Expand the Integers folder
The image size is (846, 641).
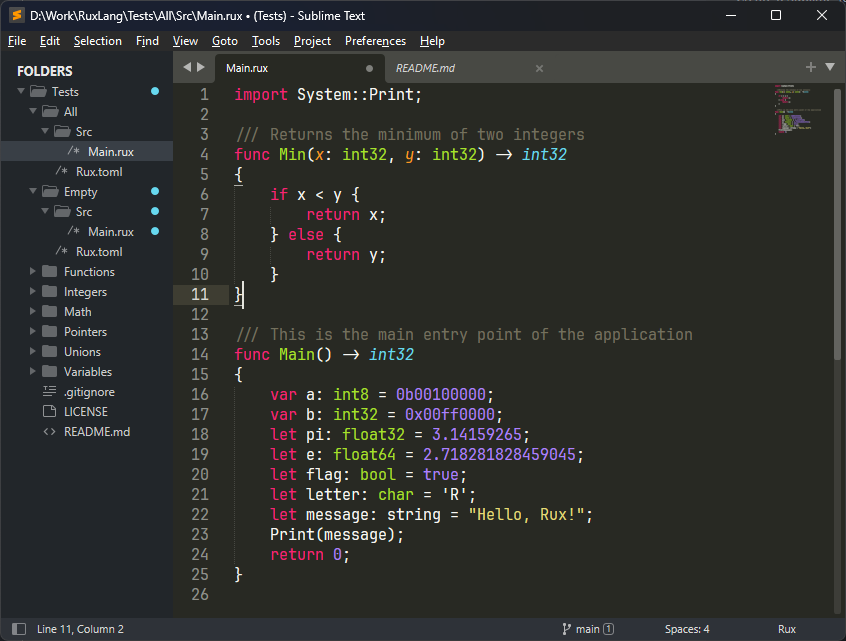pyautogui.click(x=33, y=291)
